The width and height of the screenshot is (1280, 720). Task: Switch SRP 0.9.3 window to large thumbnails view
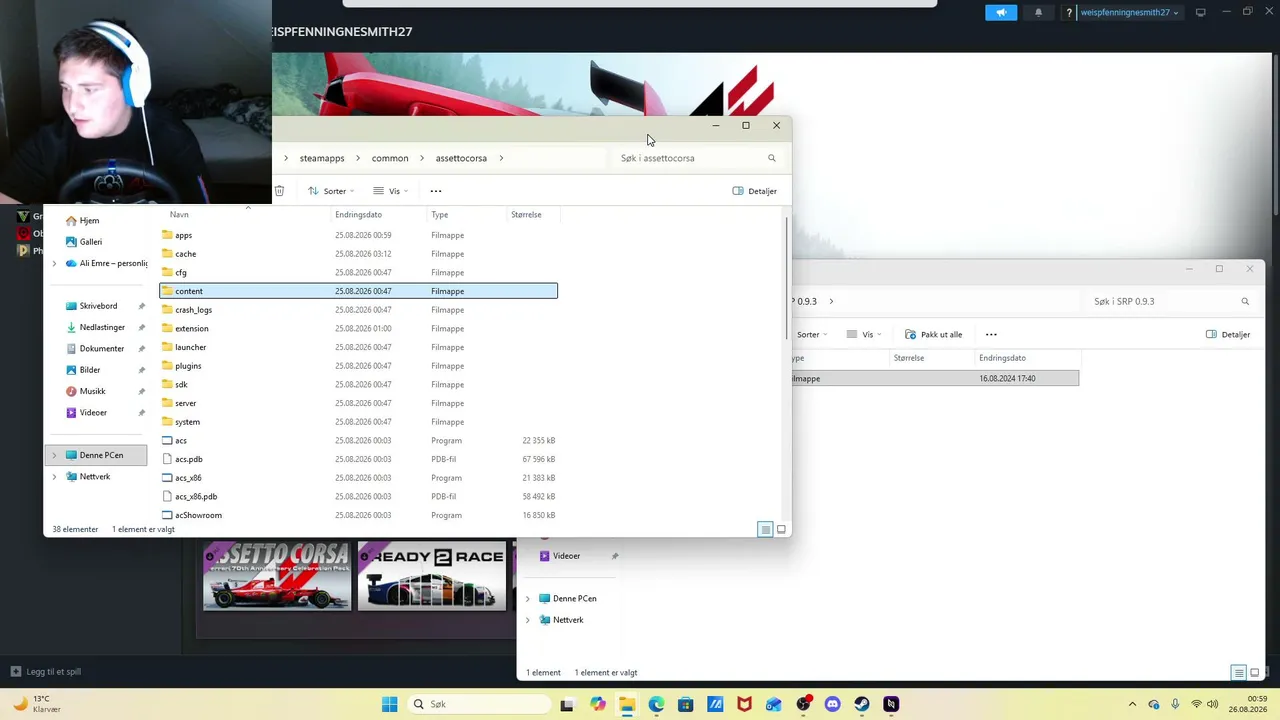[1255, 672]
